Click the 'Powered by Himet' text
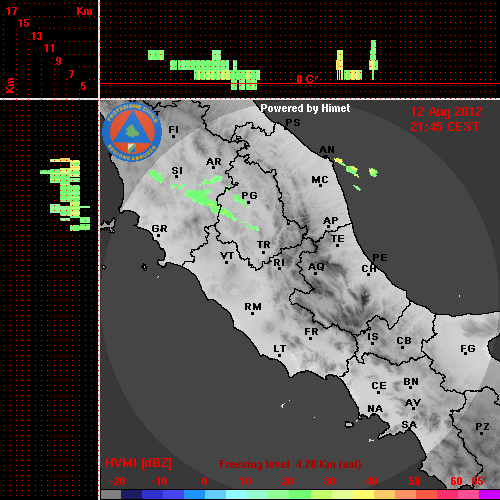This screenshot has width=500, height=500. [x=305, y=108]
